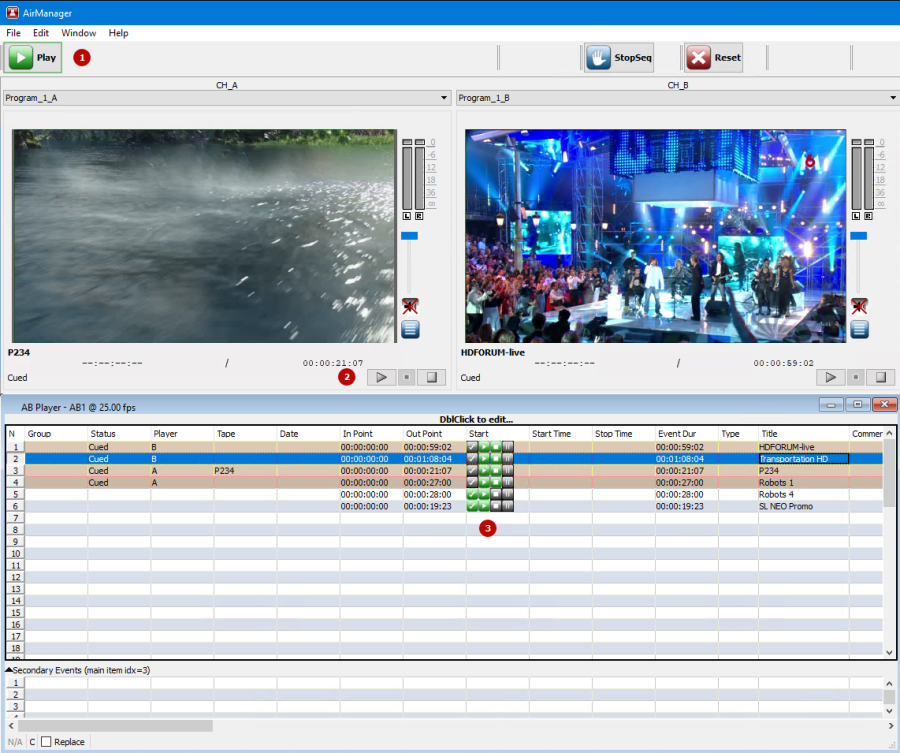Click the R audio channel button on CH_A
This screenshot has height=753, width=900.
[419, 216]
